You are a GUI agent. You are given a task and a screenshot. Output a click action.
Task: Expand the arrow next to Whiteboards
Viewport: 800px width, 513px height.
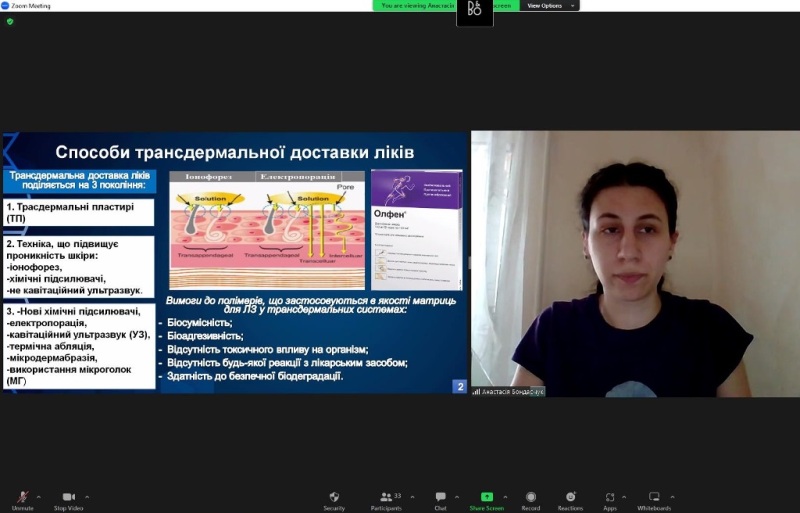pyautogui.click(x=672, y=497)
